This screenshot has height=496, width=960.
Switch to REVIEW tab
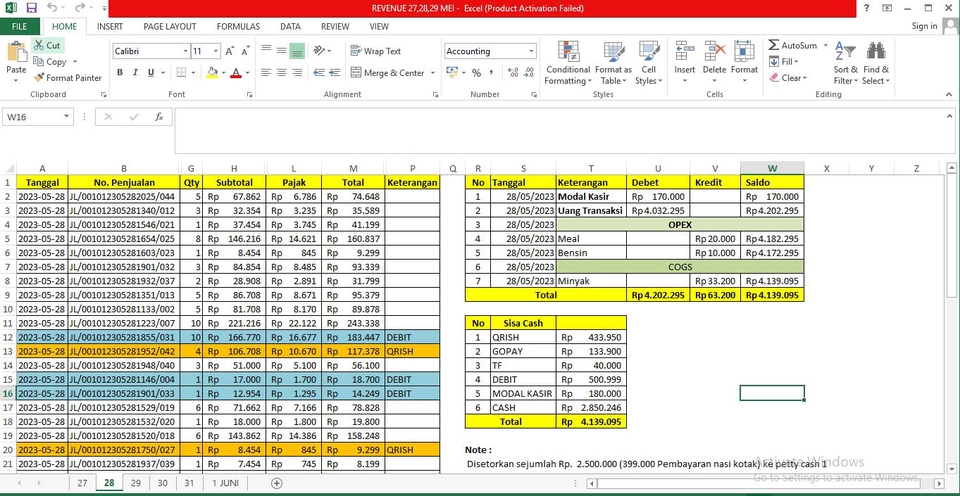tap(335, 26)
